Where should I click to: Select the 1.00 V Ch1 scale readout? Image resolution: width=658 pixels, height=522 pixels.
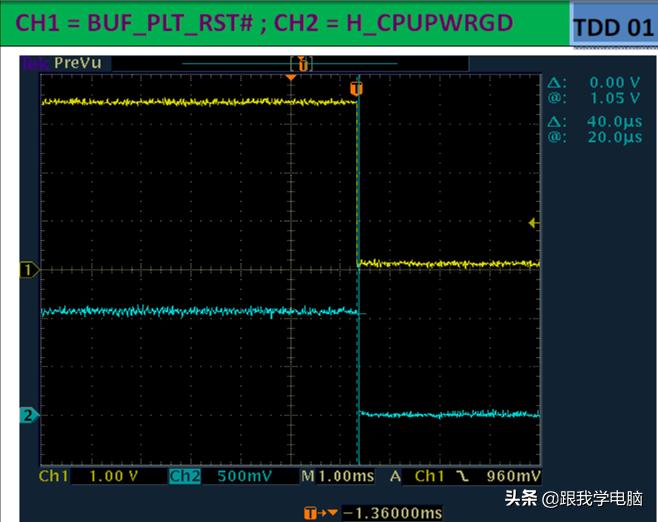111,477
